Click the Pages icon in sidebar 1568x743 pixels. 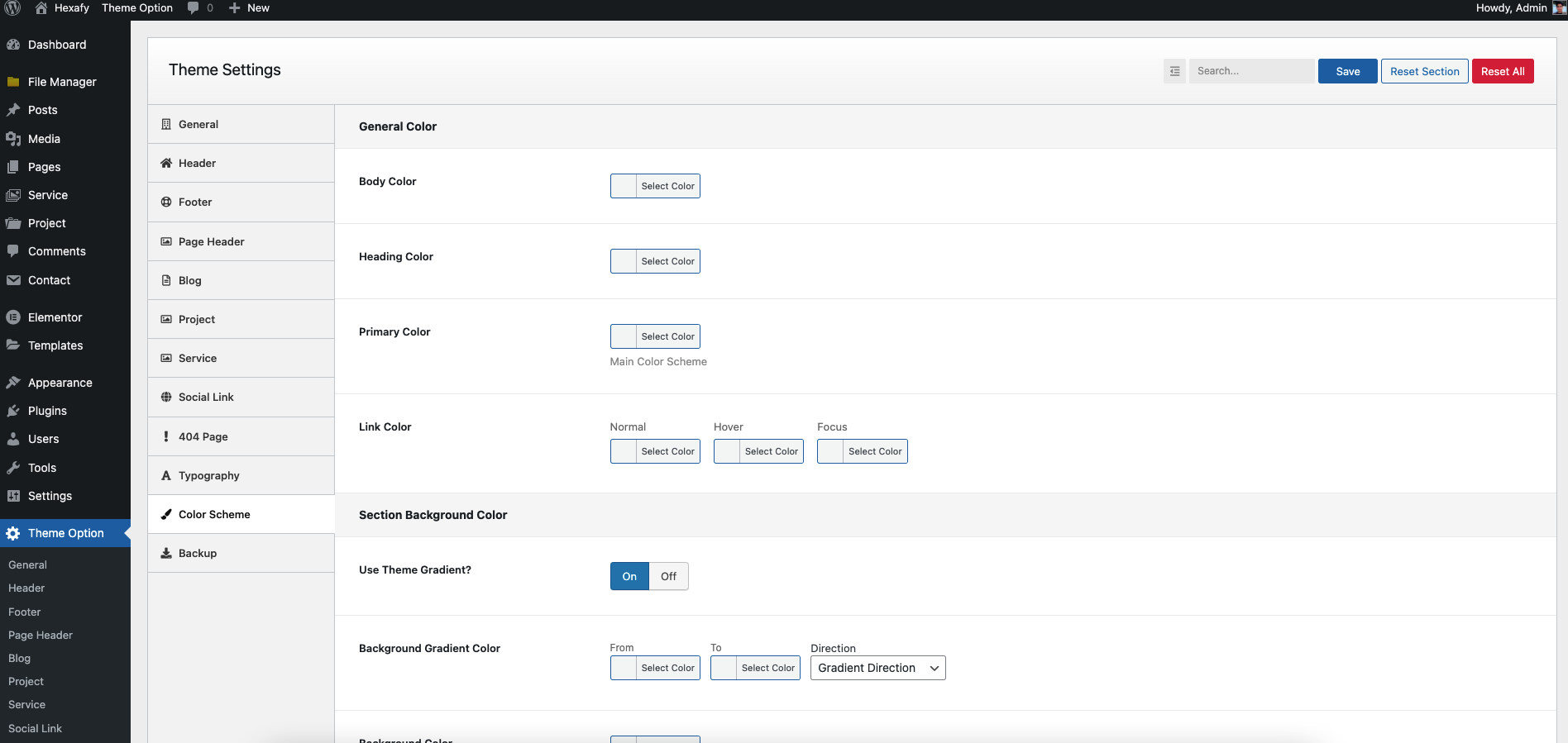coord(13,167)
